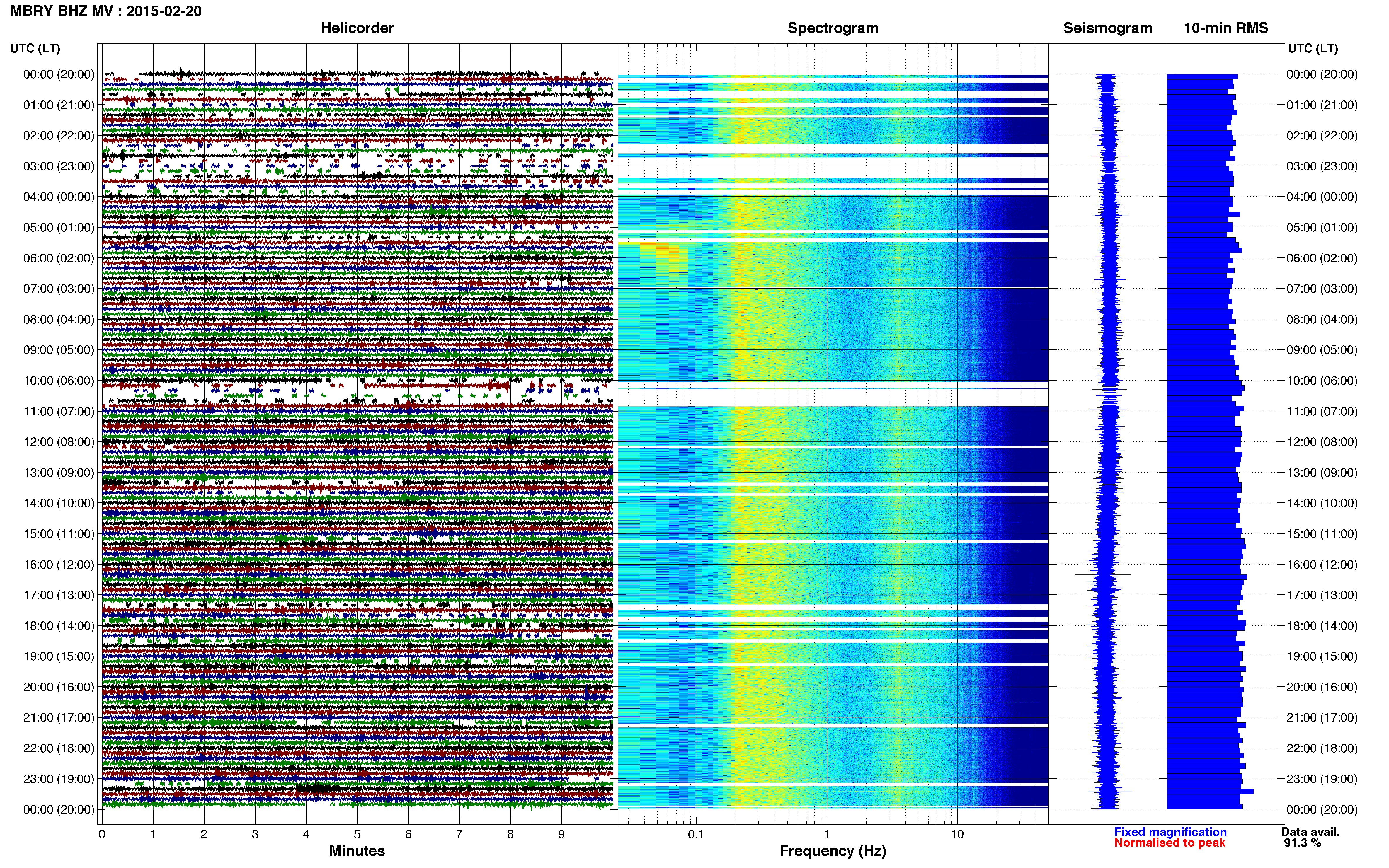Click left time label '23:00 (19:00)'
Viewport: 1389px width, 868px height.
click(59, 779)
